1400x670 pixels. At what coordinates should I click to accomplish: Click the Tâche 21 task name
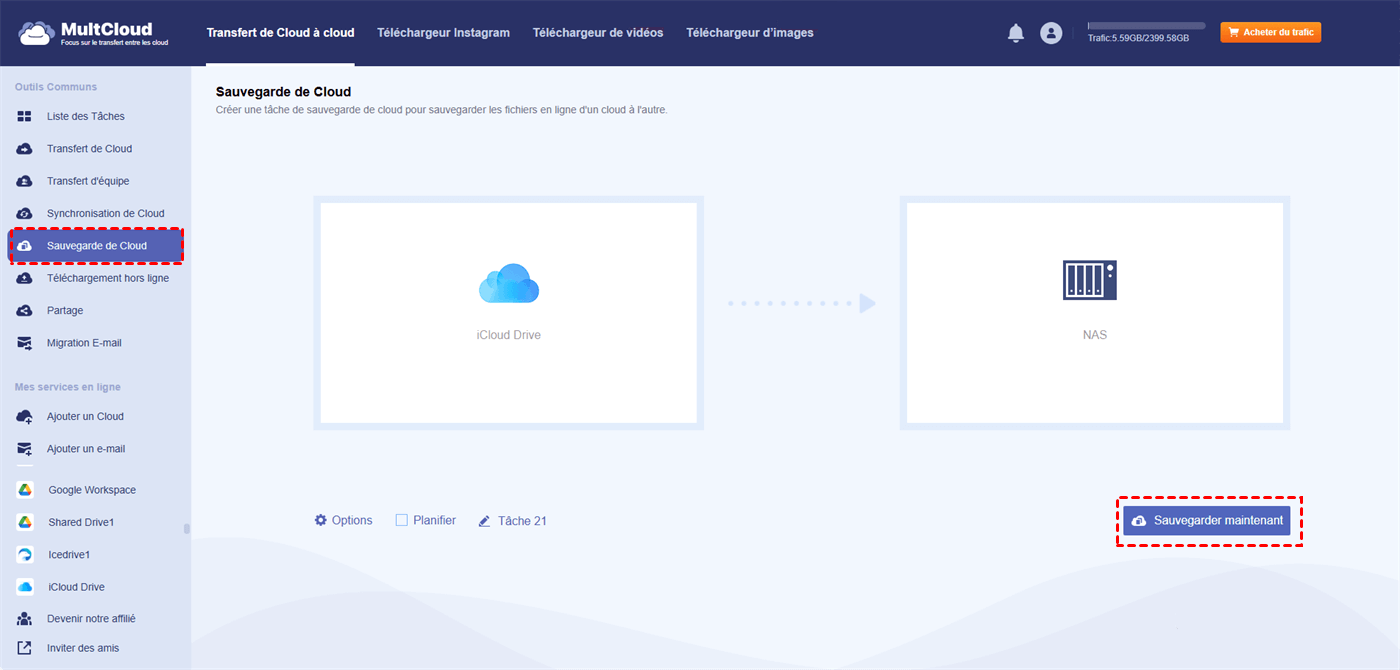[x=522, y=521]
